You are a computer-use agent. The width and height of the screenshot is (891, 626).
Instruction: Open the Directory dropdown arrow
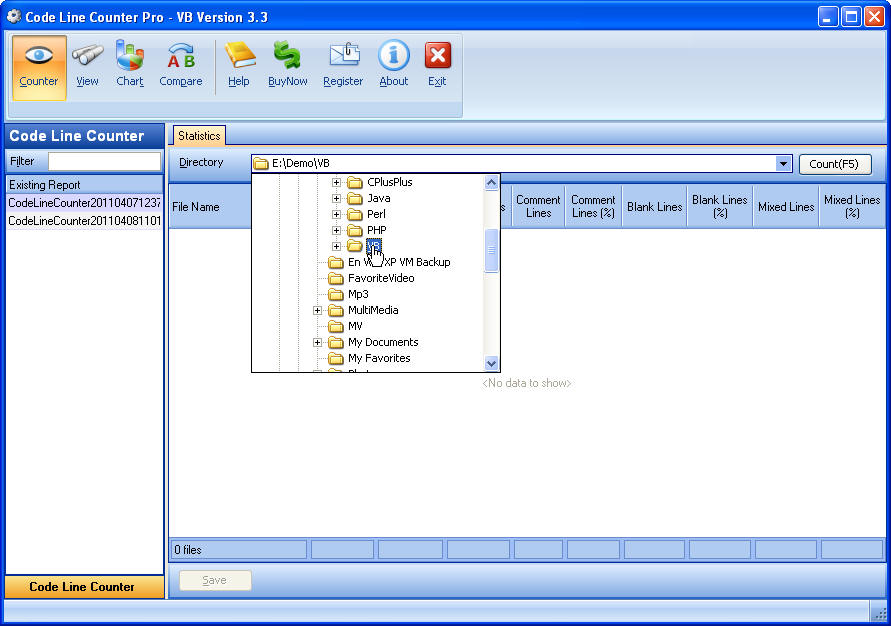pos(783,164)
